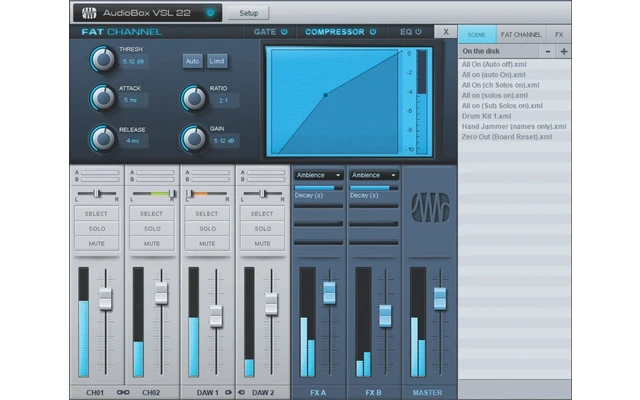The width and height of the screenshot is (640, 400).
Task: Solo the DAW 1 channel
Action: [207, 229]
